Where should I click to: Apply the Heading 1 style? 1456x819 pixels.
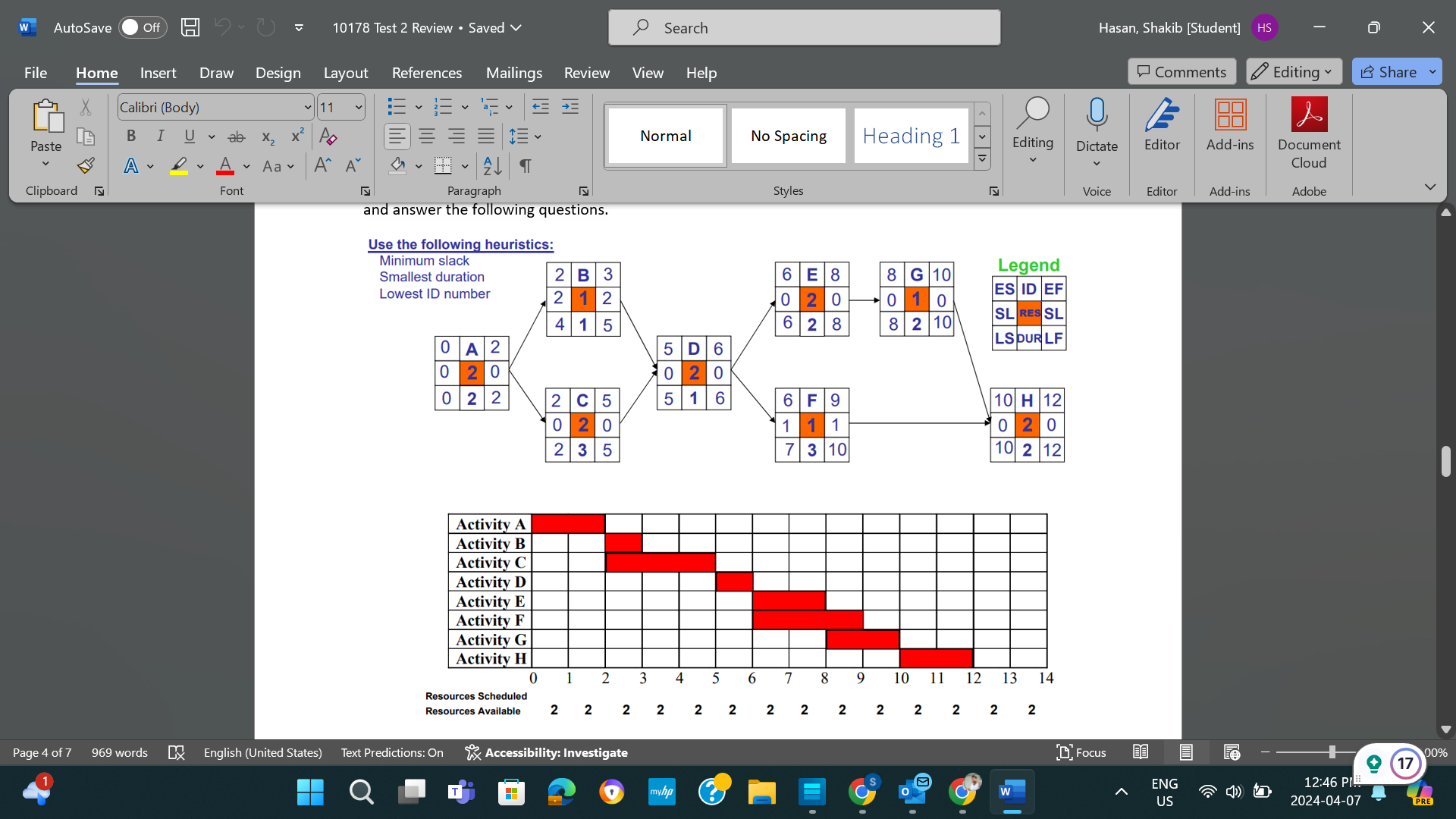point(911,135)
